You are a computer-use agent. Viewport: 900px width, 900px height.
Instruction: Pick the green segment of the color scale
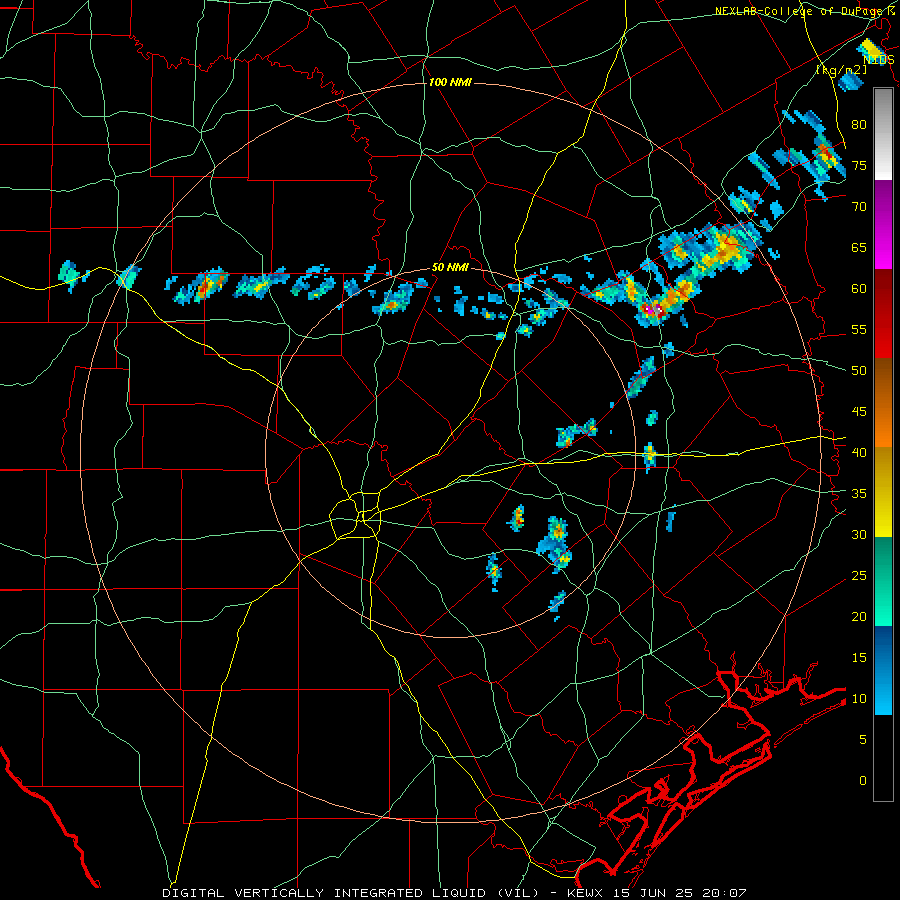pyautogui.click(x=883, y=581)
